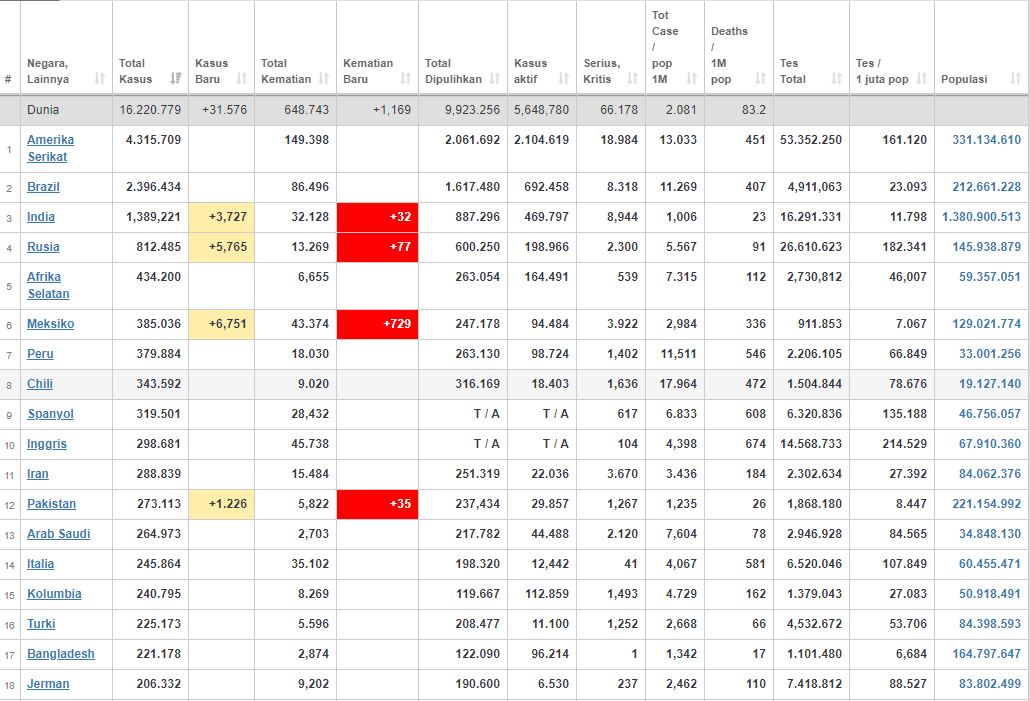Click population link 60.455.471

tap(990, 564)
